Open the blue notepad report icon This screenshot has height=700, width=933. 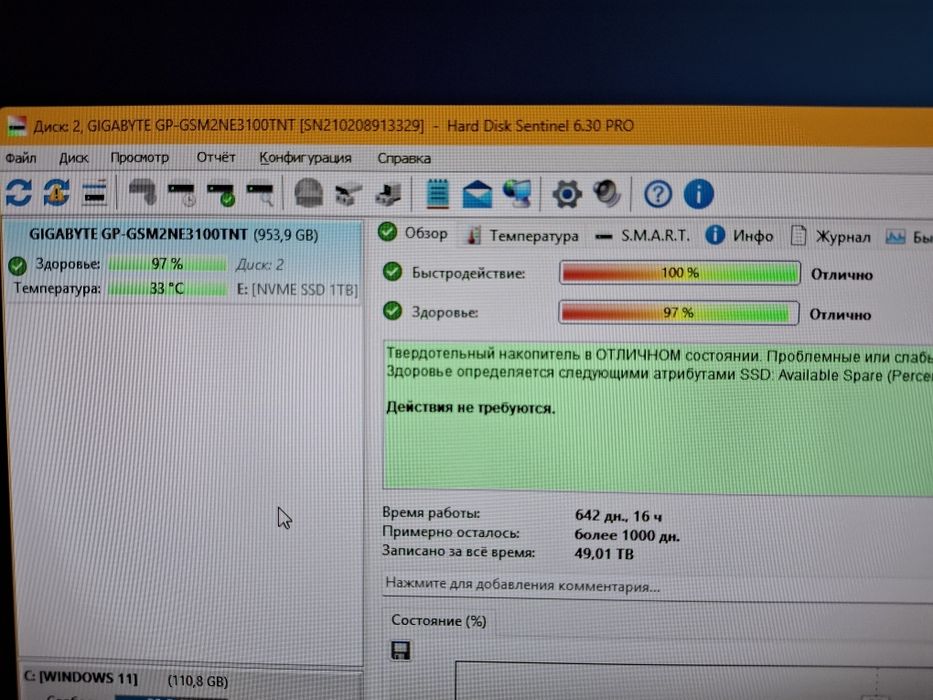[x=438, y=193]
